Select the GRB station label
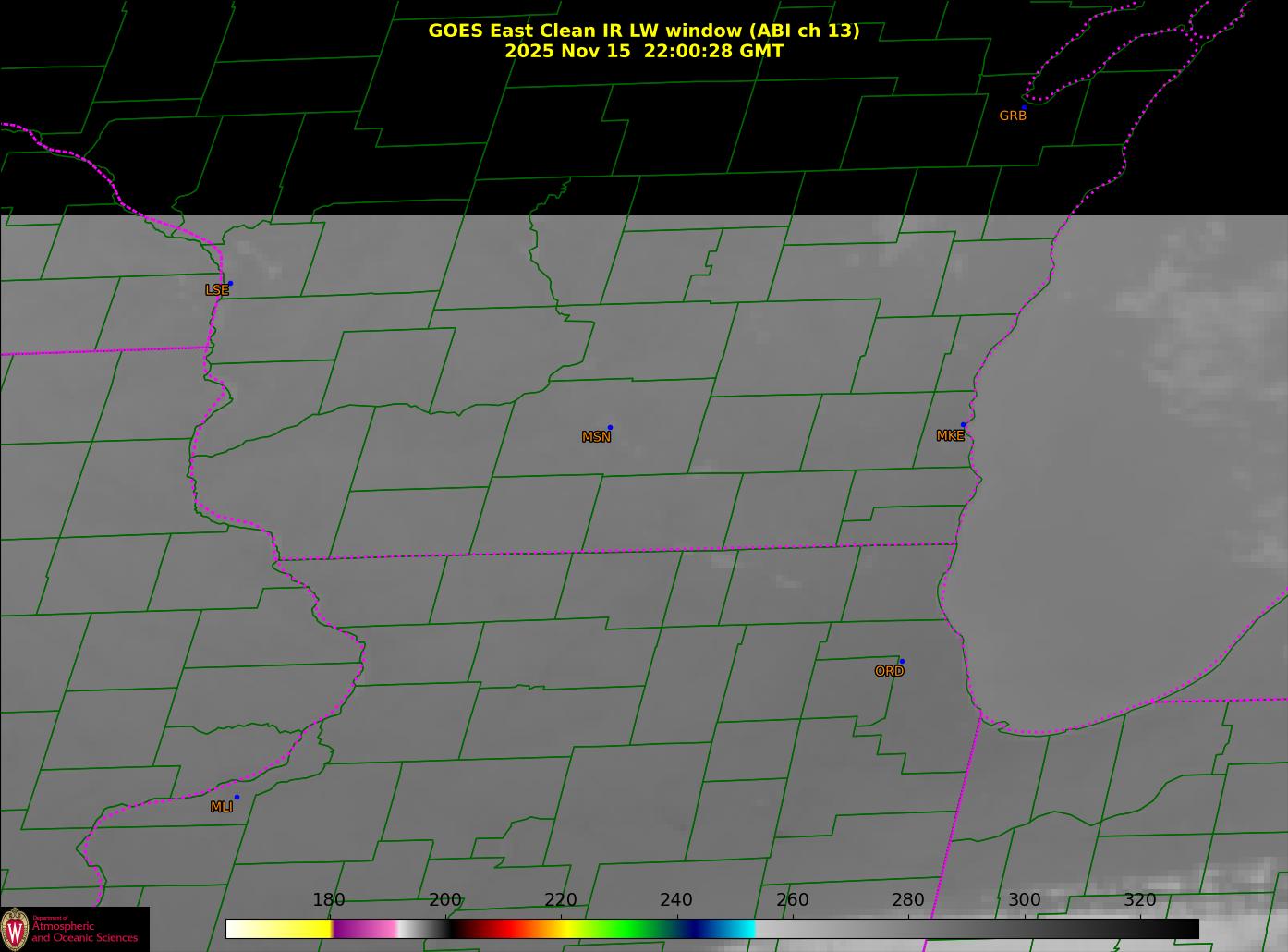Image resolution: width=1288 pixels, height=952 pixels. point(1012,116)
